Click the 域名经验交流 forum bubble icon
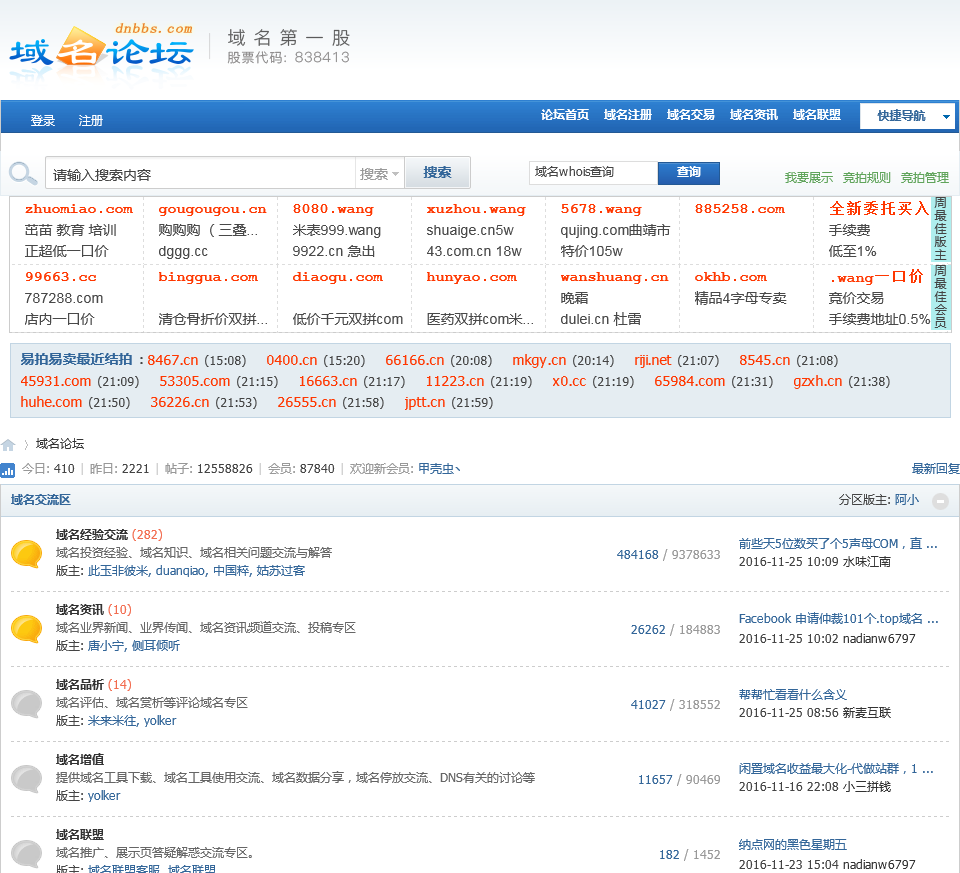This screenshot has height=873, width=960. pyautogui.click(x=26, y=553)
